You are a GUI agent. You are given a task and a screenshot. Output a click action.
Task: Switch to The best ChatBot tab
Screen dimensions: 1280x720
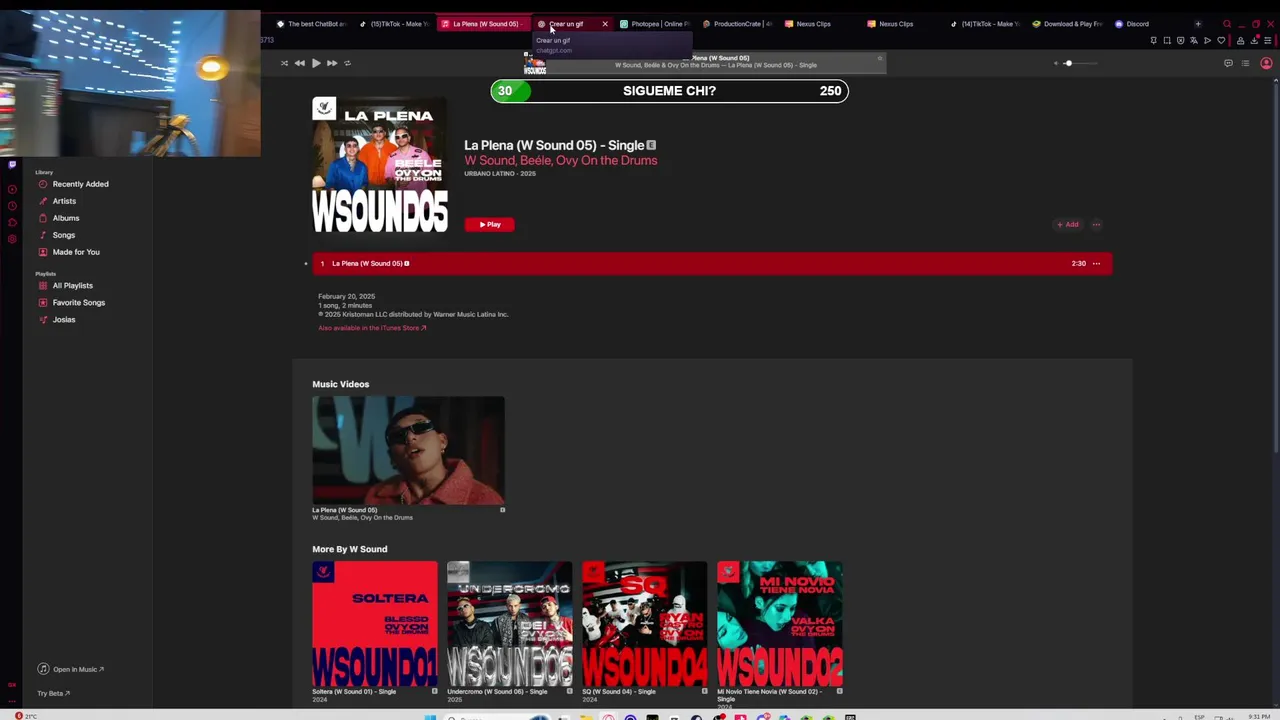[311, 24]
